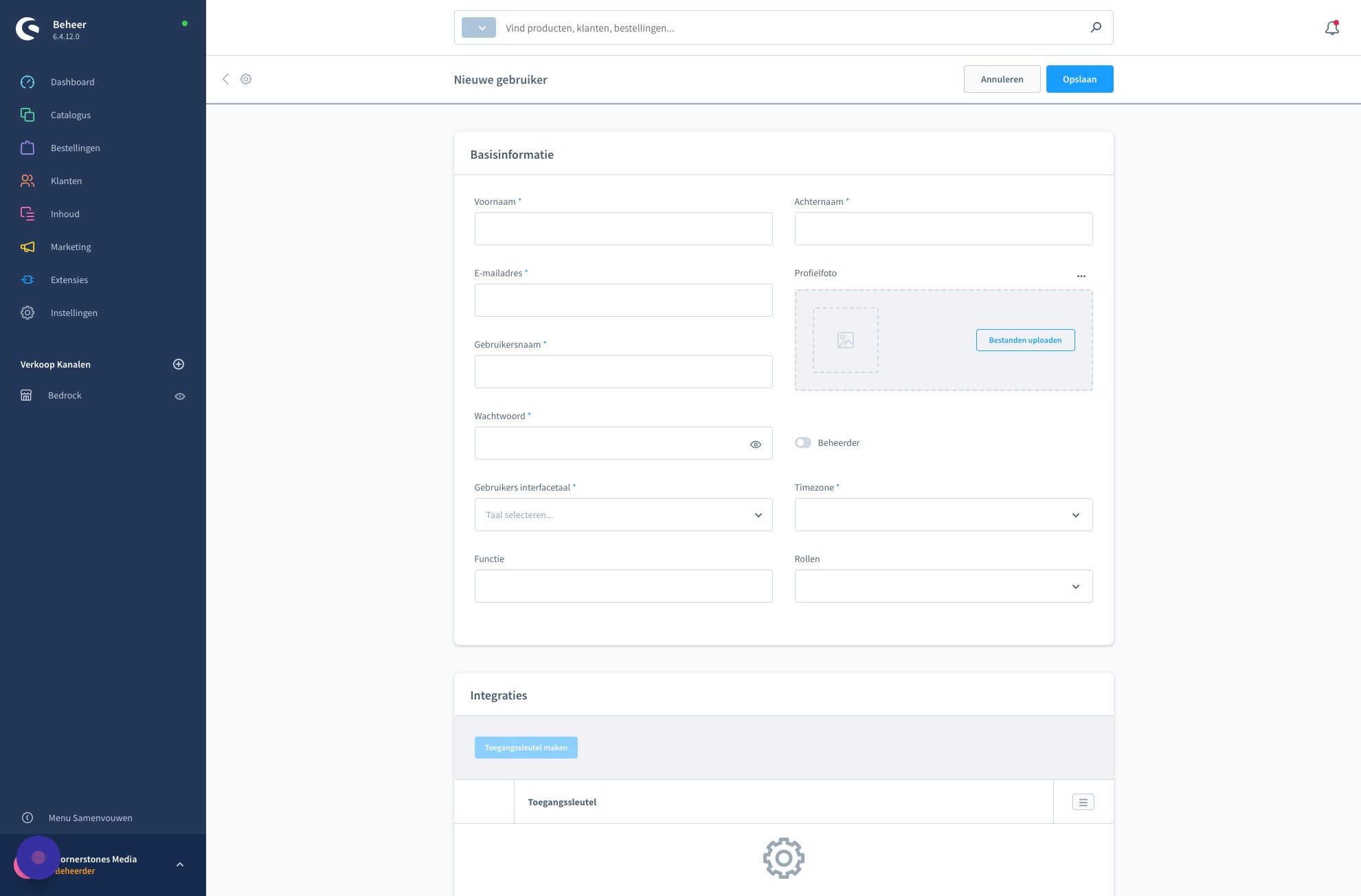
Task: Open the Dashboard gauge icon
Action: point(27,82)
